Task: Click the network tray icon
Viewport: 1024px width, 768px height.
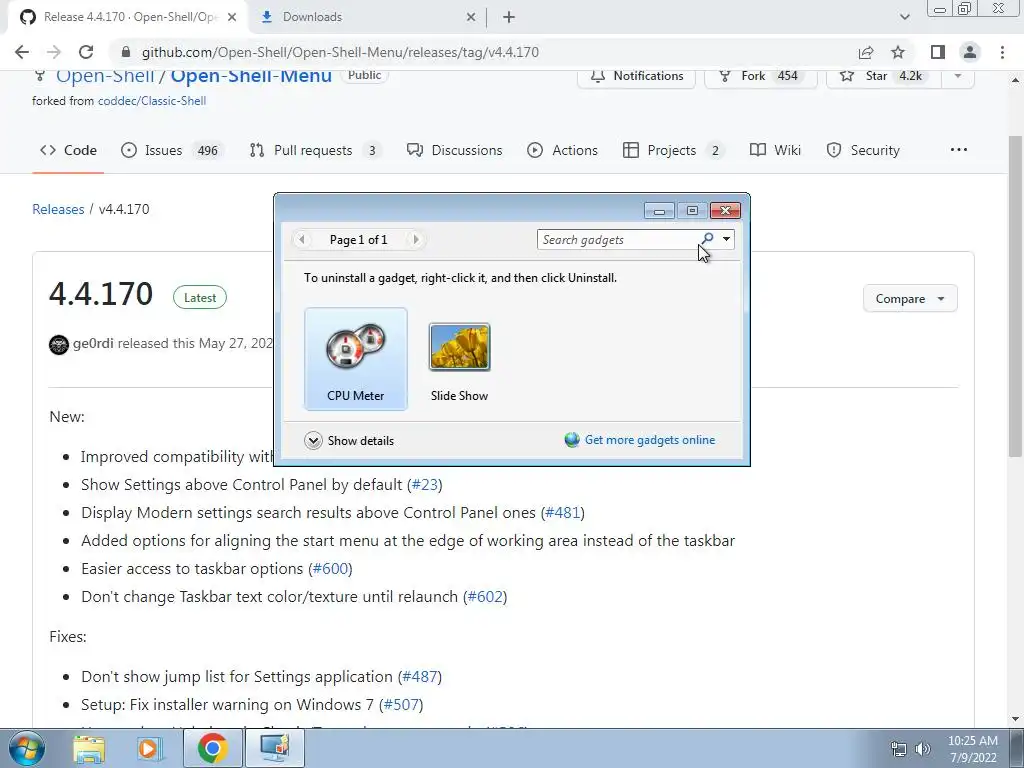Action: click(899, 749)
